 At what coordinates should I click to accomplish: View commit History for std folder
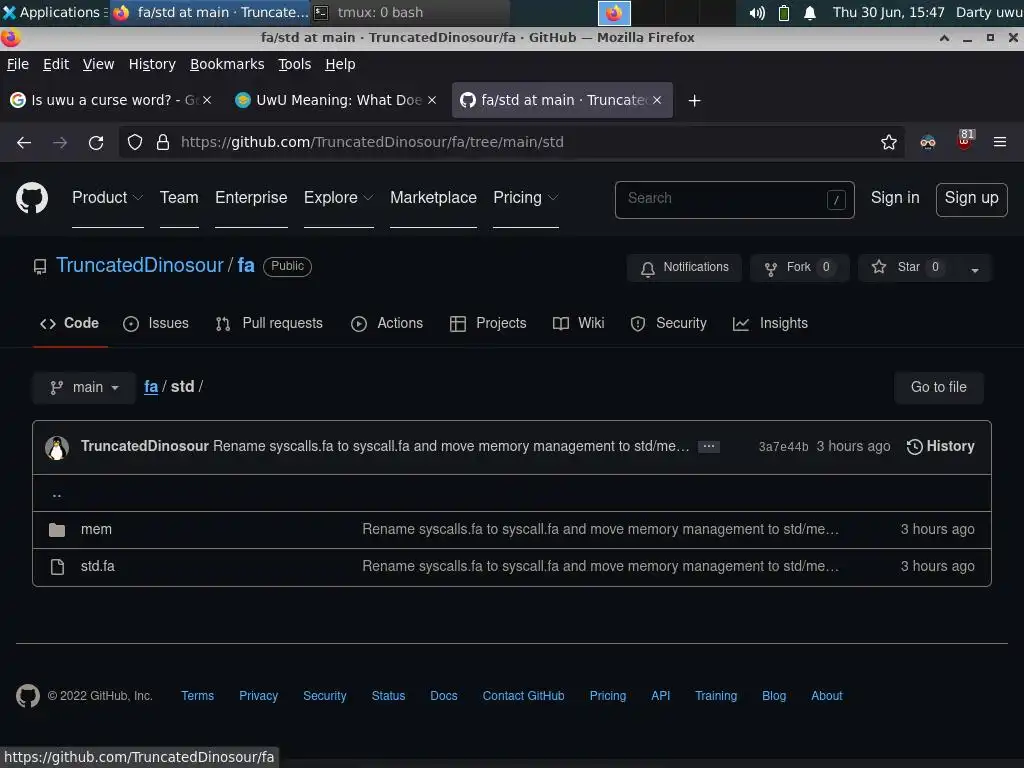tap(940, 447)
